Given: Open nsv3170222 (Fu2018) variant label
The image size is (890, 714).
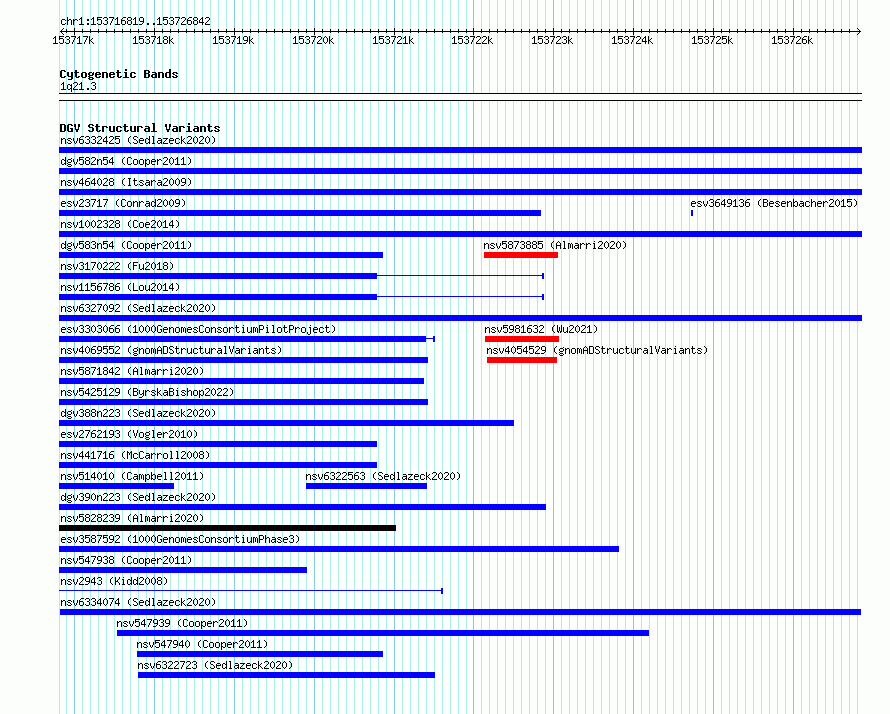Looking at the screenshot, I should coord(117,266).
